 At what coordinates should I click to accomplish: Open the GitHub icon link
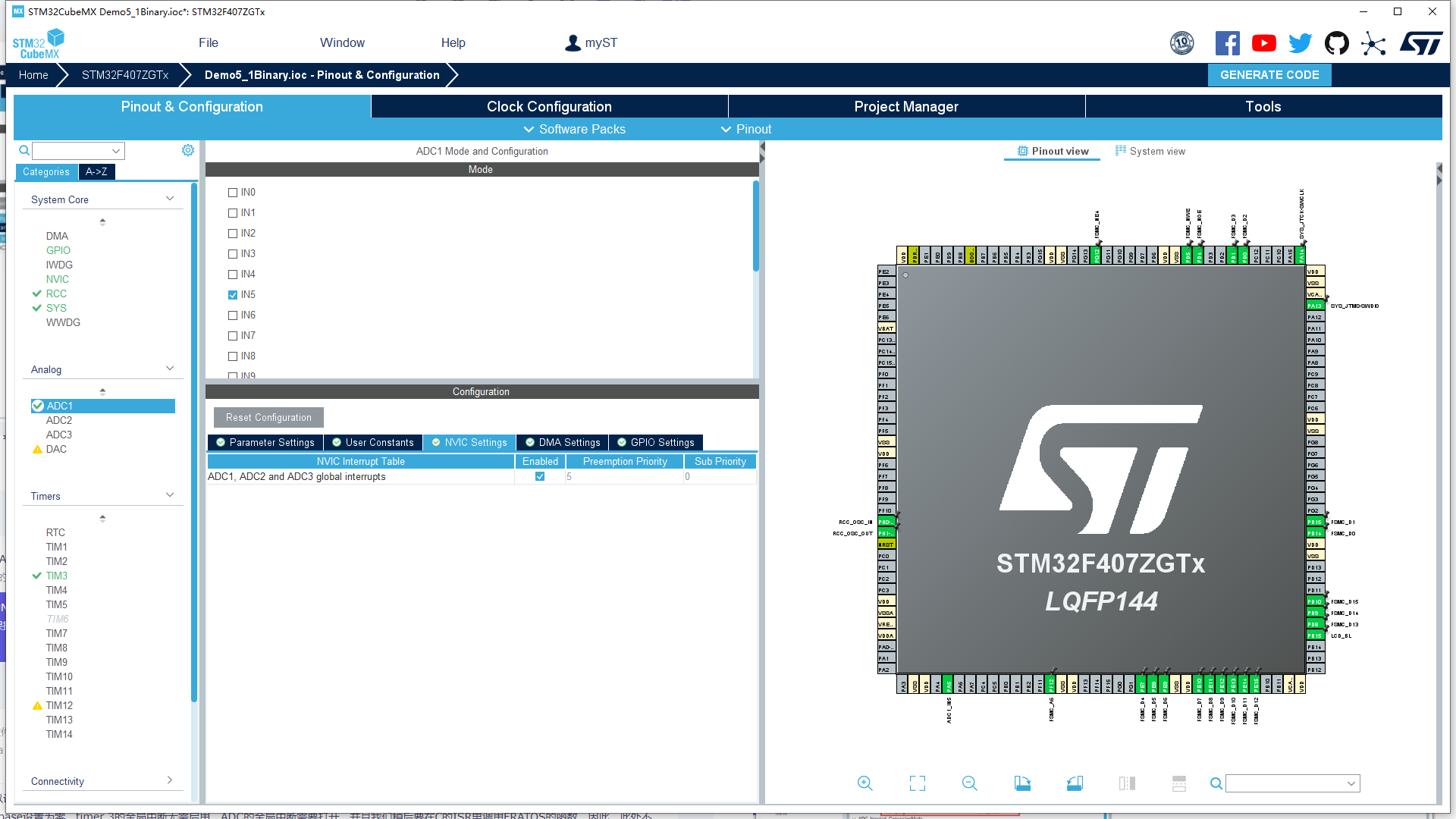point(1336,43)
